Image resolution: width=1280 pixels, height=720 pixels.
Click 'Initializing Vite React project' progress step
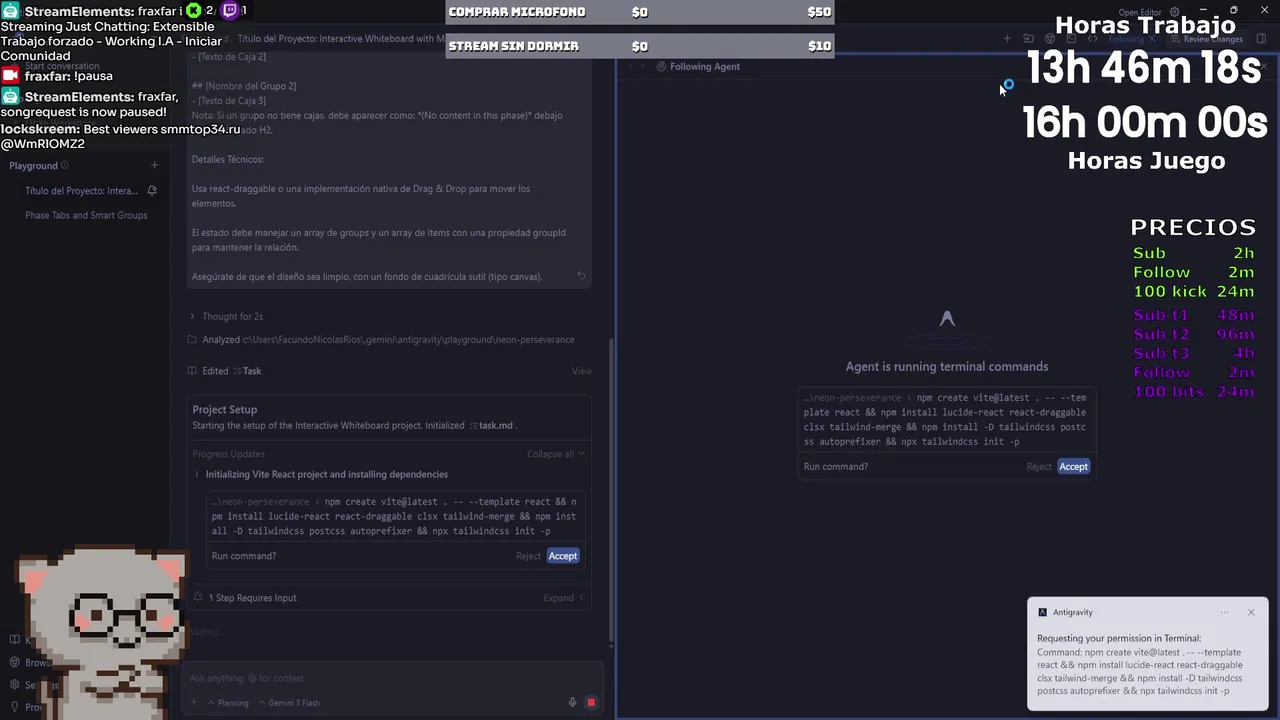pyautogui.click(x=327, y=475)
